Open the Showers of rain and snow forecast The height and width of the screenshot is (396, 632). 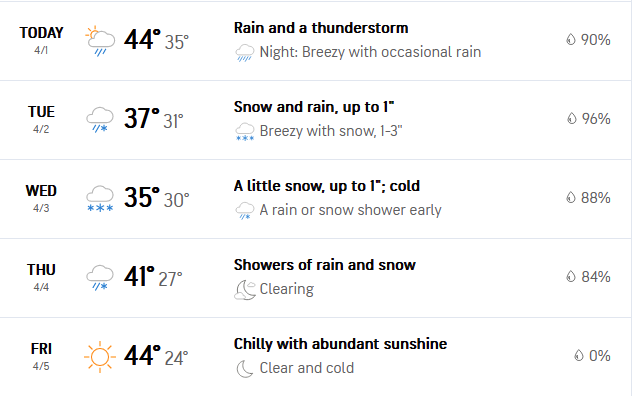click(x=324, y=265)
